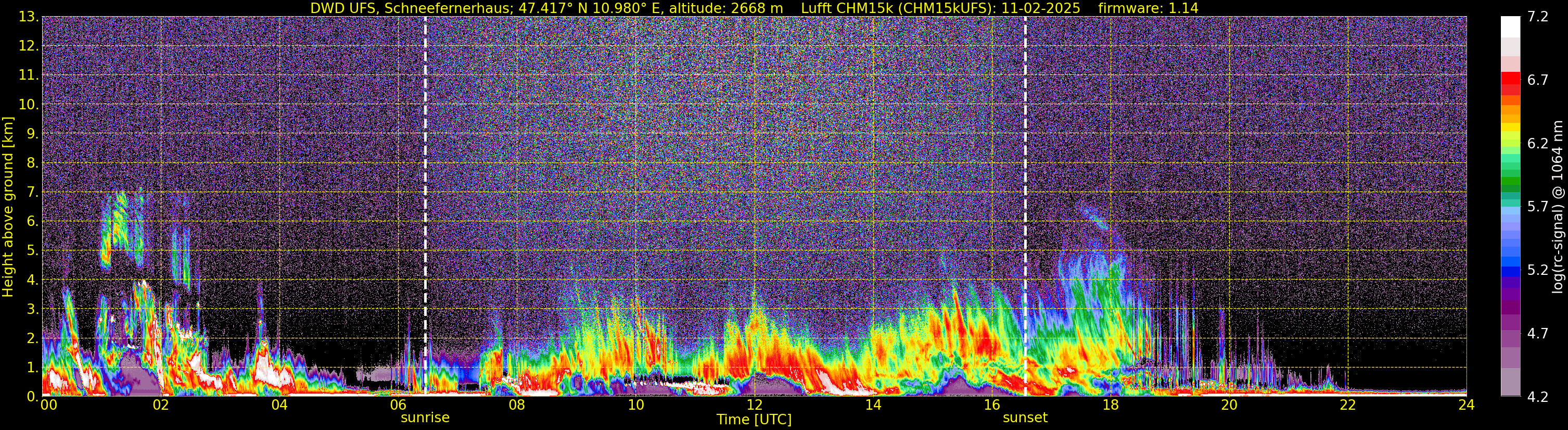
Task: Click the time axis tick '08'
Action: point(517,406)
